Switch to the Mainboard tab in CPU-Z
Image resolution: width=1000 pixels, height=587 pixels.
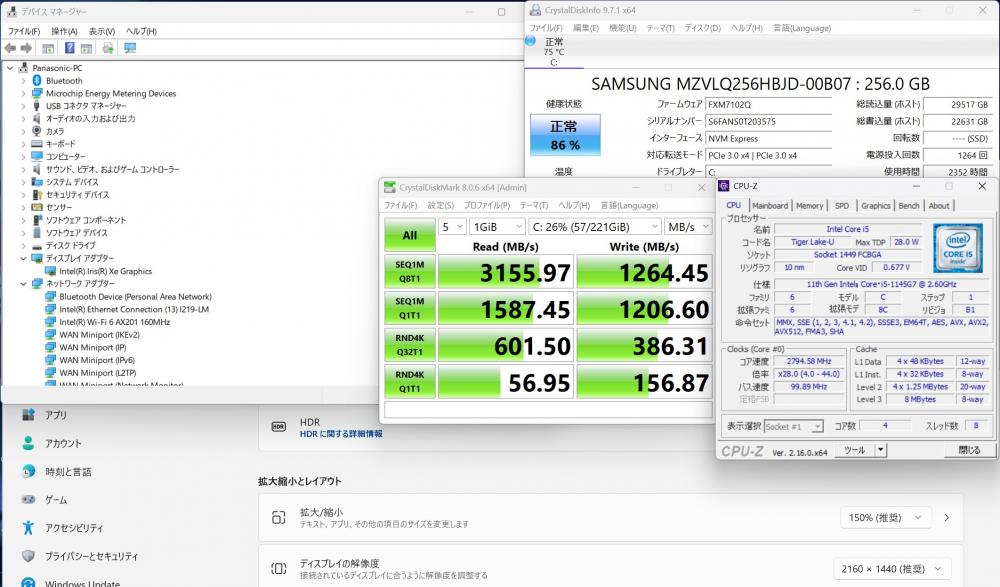coord(769,206)
